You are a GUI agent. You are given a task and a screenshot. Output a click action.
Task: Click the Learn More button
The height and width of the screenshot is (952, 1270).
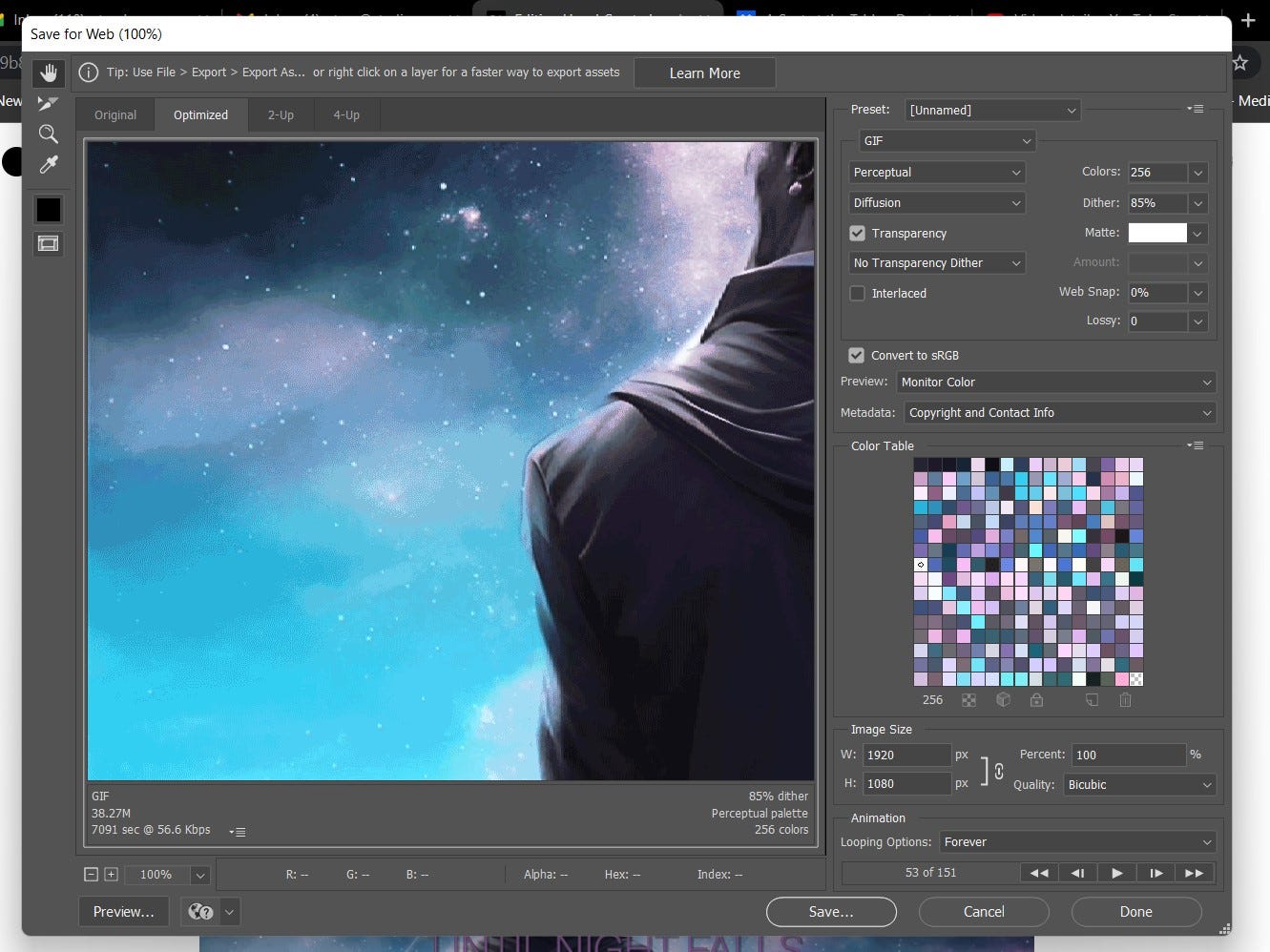click(x=704, y=73)
